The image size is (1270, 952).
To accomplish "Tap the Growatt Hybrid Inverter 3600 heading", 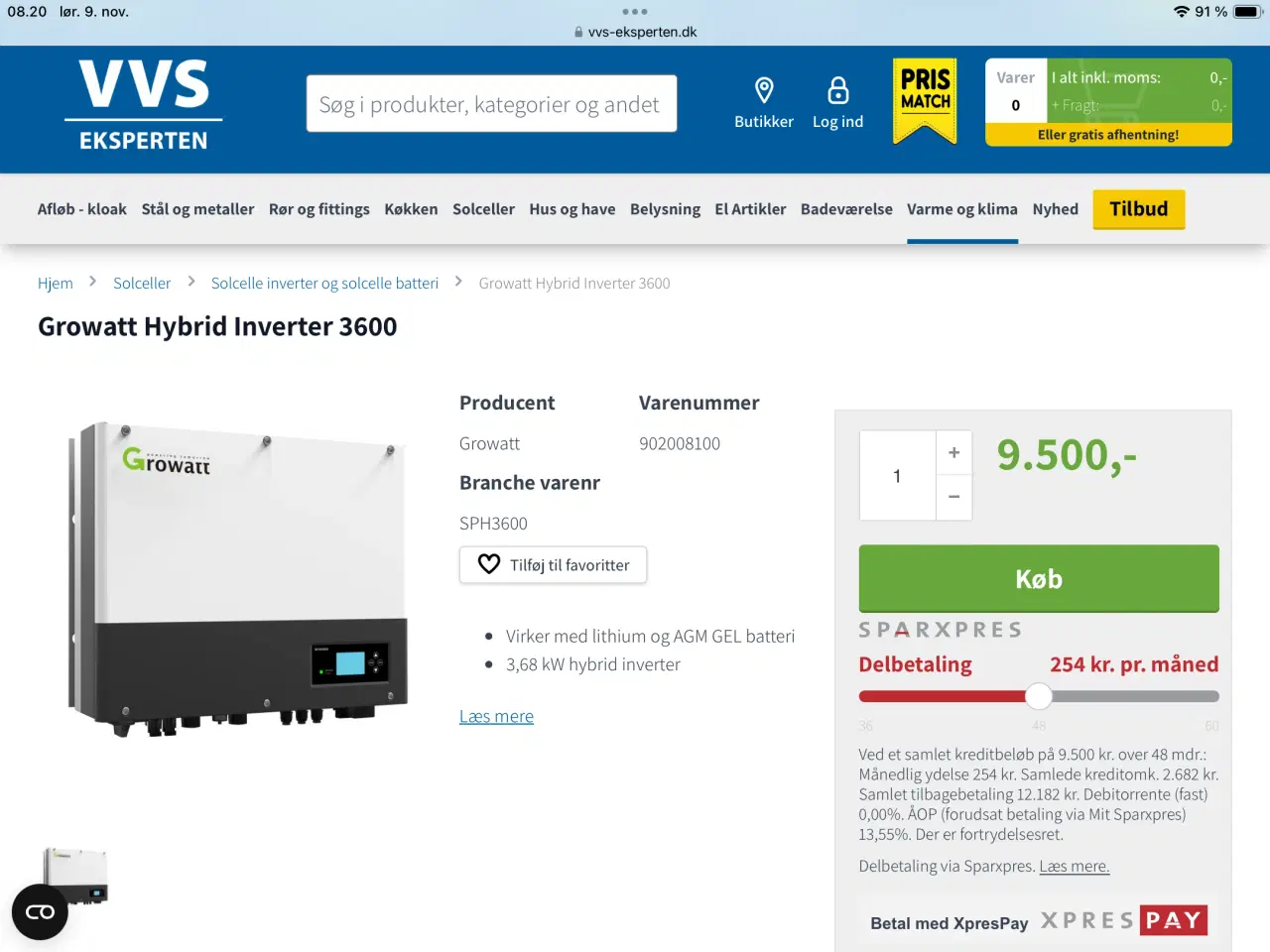I will 217,326.
